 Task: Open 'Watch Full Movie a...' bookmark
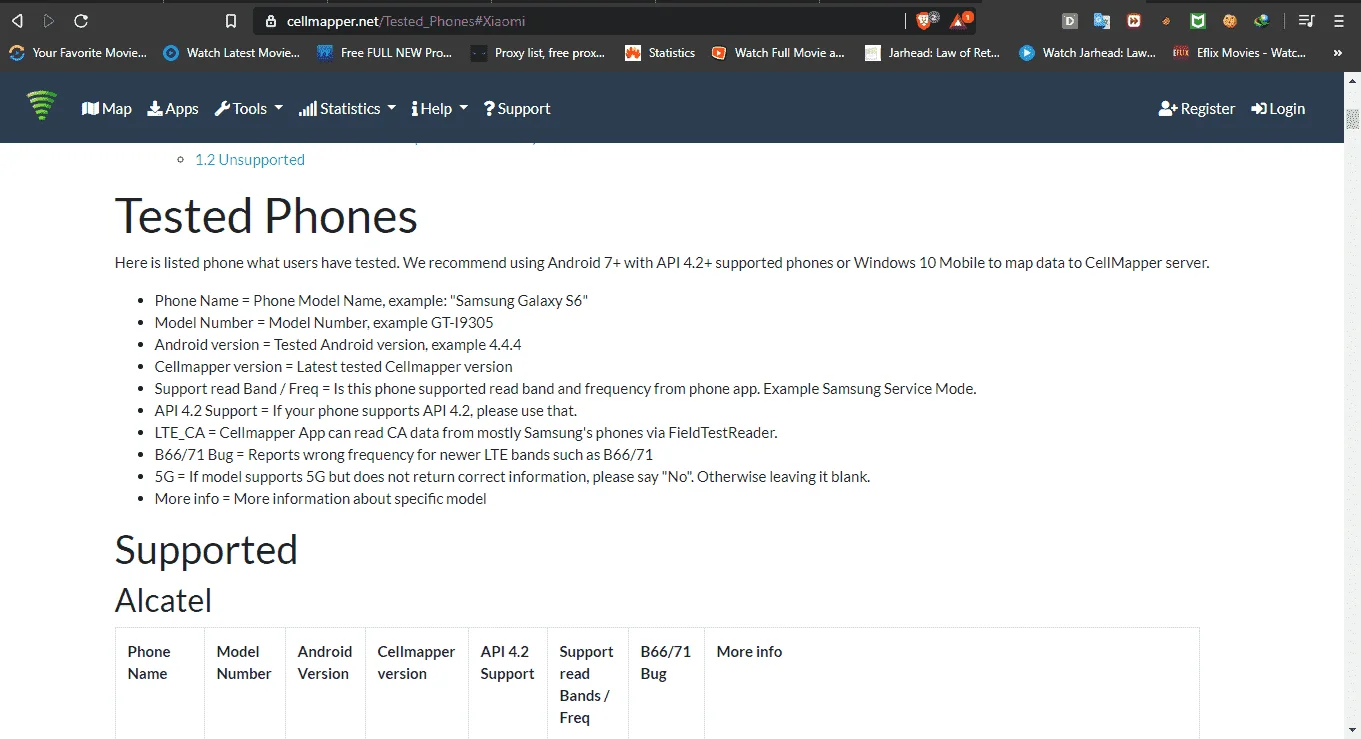(x=778, y=53)
